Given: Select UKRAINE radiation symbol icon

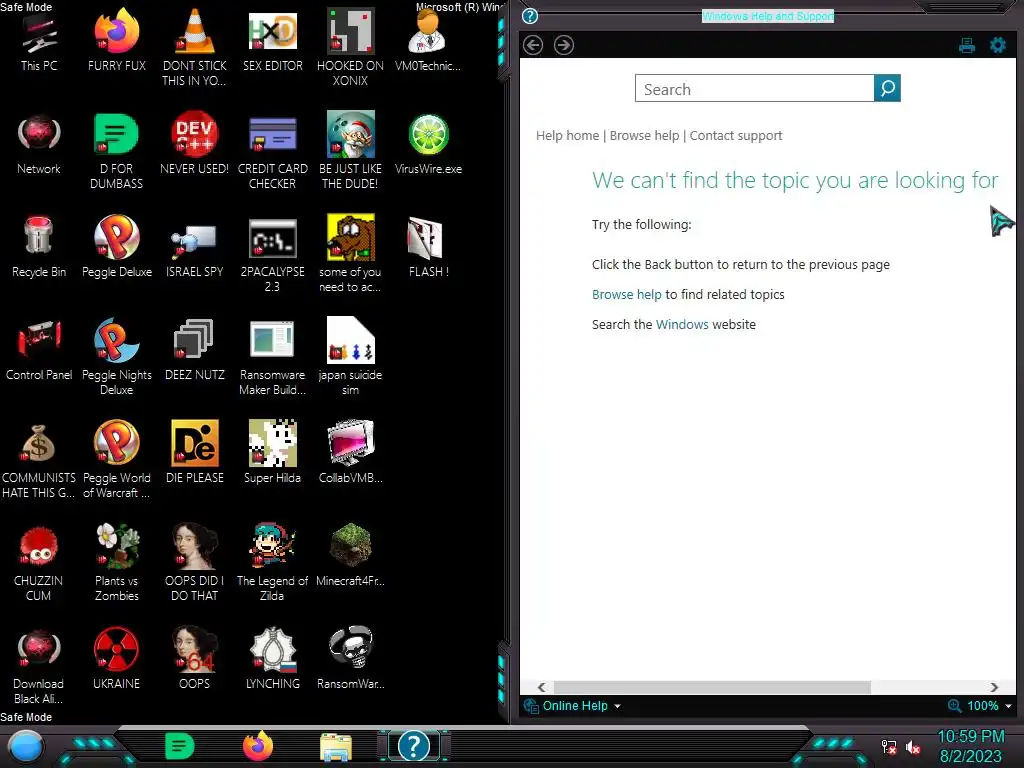Looking at the screenshot, I should (x=116, y=659).
